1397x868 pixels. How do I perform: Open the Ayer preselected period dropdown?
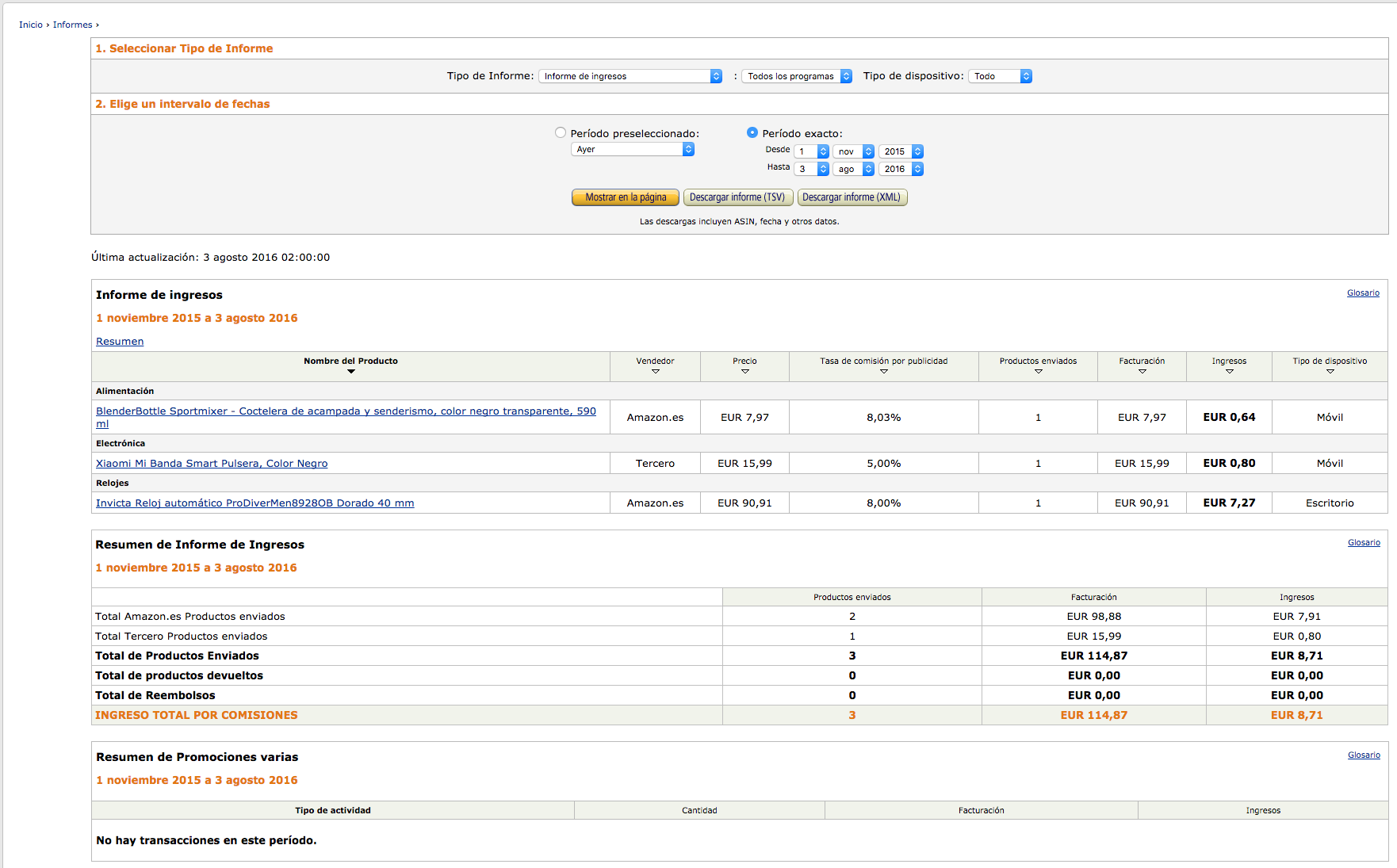click(633, 149)
